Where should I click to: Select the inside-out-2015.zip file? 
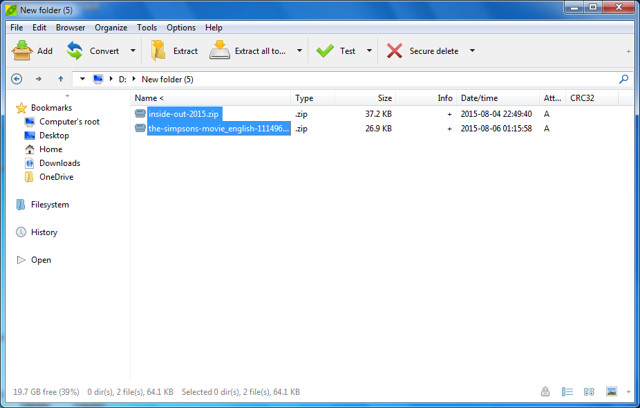click(x=184, y=114)
